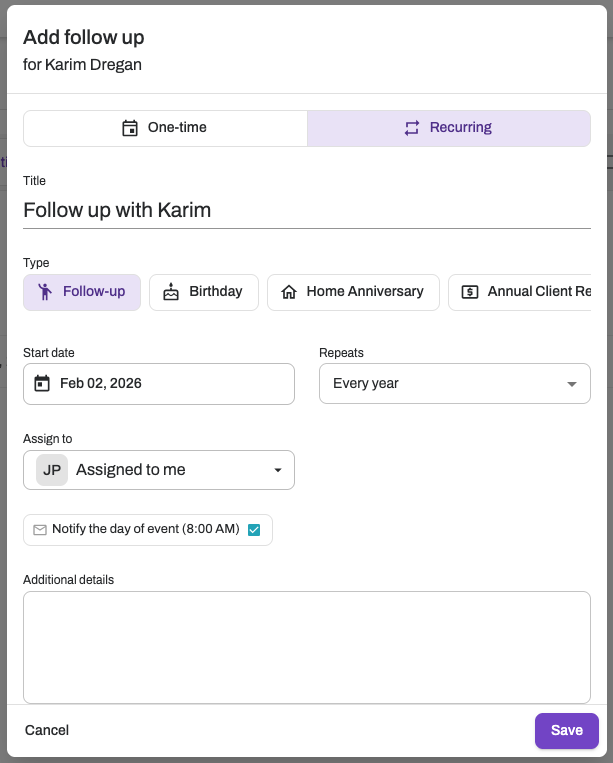Switch to the One-time tab
Screen dimensions: 613x763
point(165,128)
